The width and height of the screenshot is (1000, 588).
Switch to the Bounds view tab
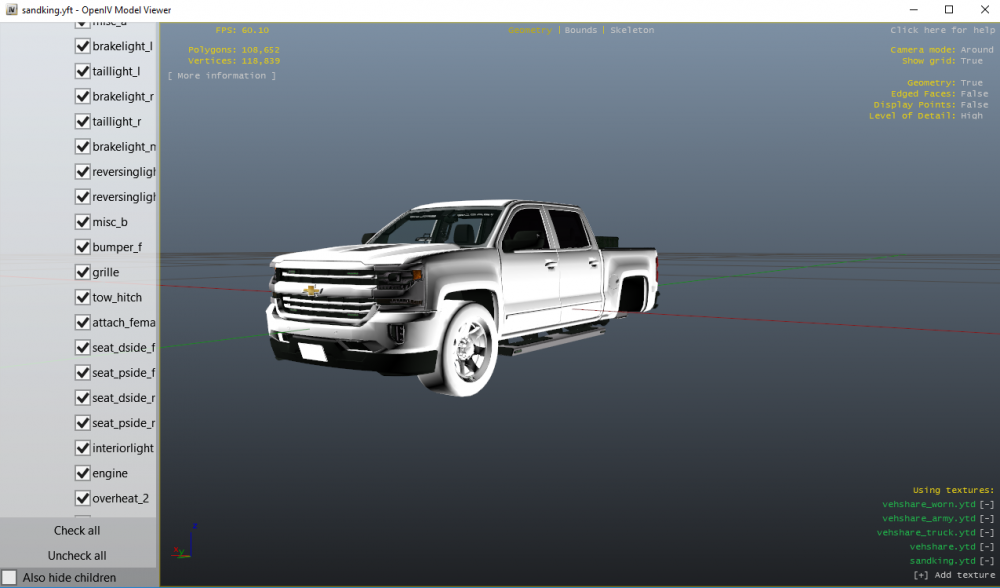pos(581,30)
